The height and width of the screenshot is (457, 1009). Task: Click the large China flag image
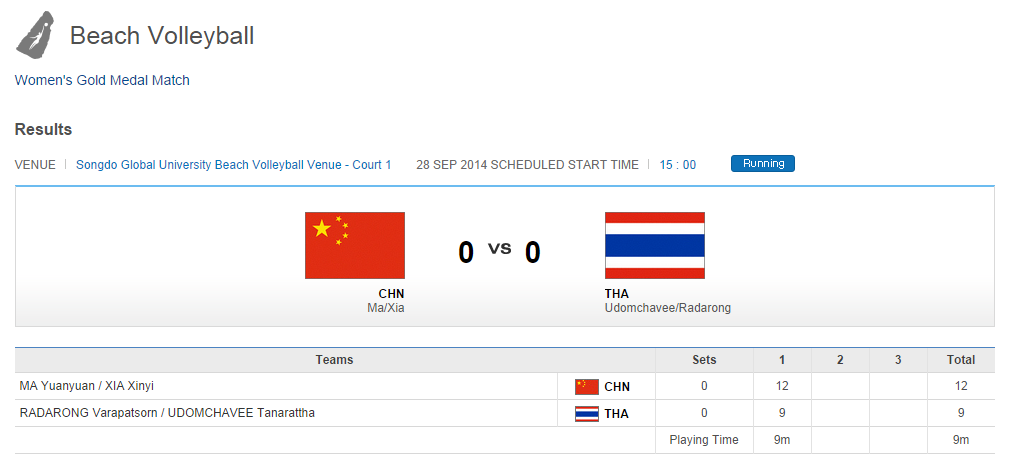tap(354, 245)
